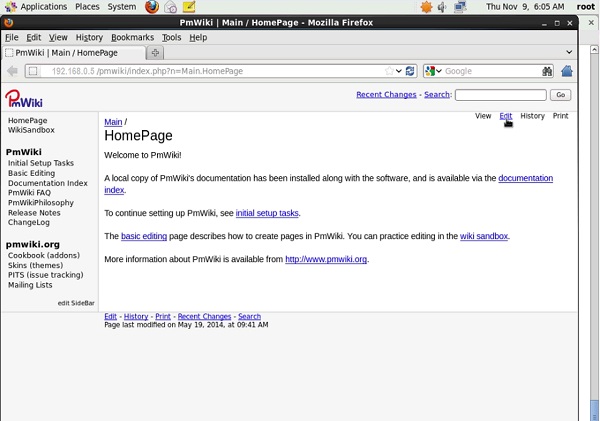Image resolution: width=600 pixels, height=421 pixels.
Task: Click Basic Editing in the sidebar
Action: click(x=31, y=173)
